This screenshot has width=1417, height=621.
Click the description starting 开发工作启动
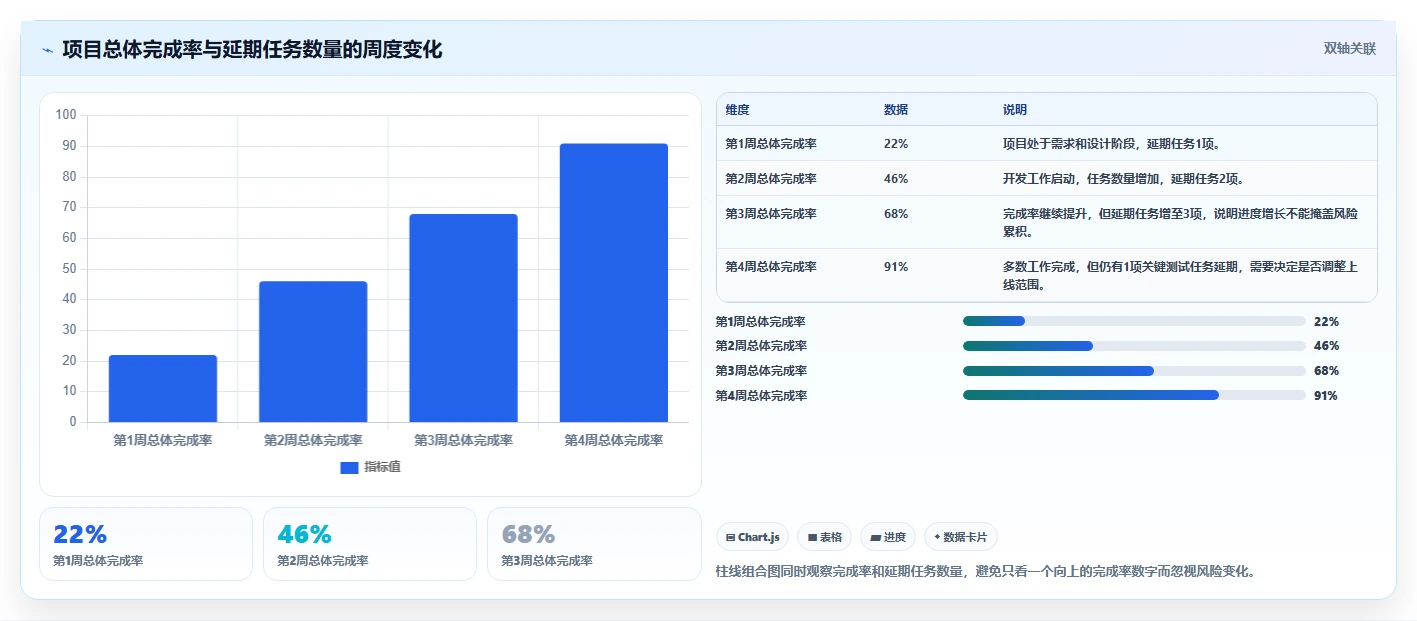click(1125, 179)
